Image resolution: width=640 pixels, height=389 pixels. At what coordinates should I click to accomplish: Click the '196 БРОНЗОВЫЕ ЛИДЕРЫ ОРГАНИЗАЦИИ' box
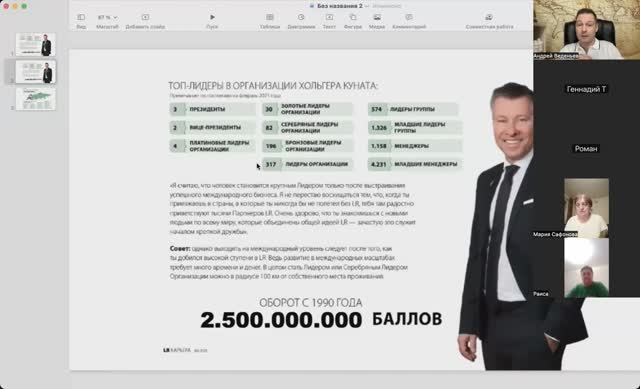point(307,146)
